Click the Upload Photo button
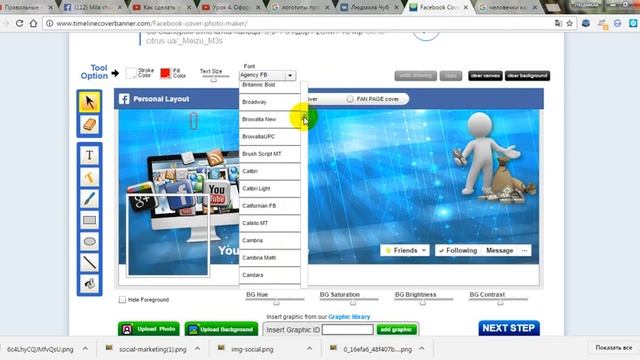 point(149,329)
